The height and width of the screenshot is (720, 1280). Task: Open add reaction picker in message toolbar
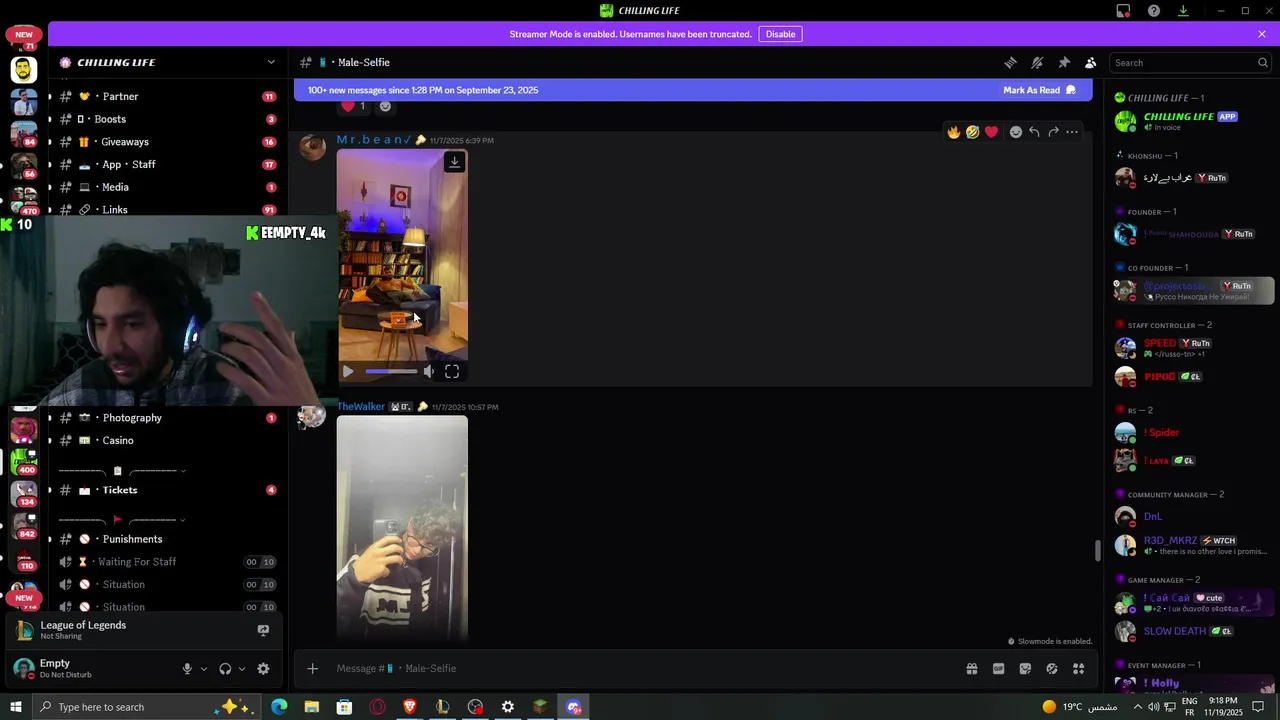[x=1015, y=132]
